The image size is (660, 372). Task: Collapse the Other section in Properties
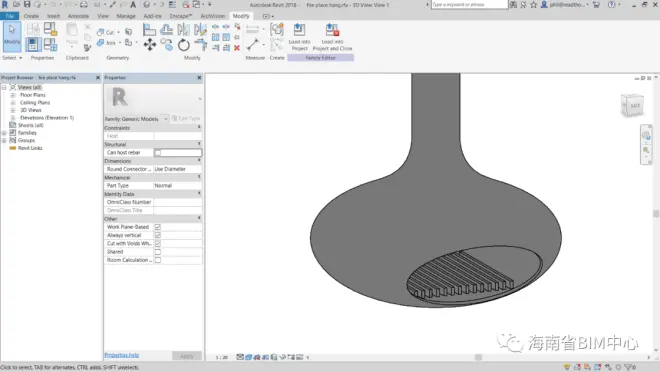tap(199, 218)
